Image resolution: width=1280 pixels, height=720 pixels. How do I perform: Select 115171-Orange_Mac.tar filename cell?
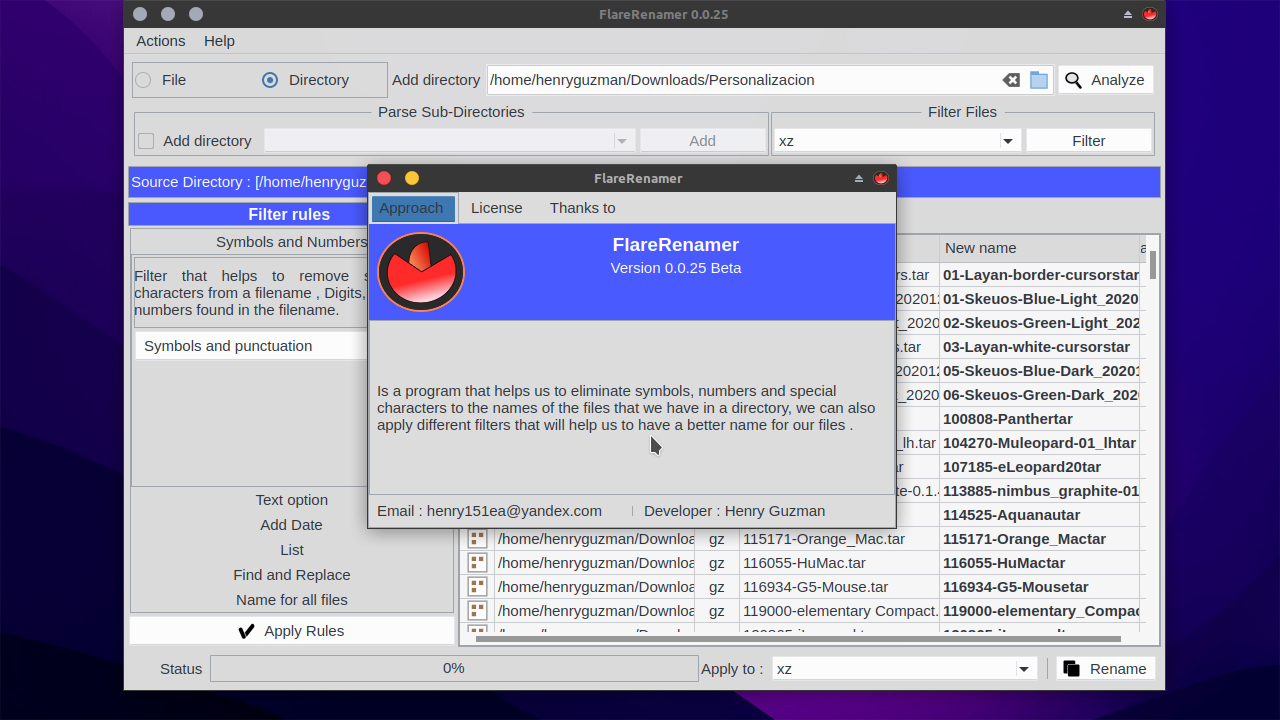839,539
